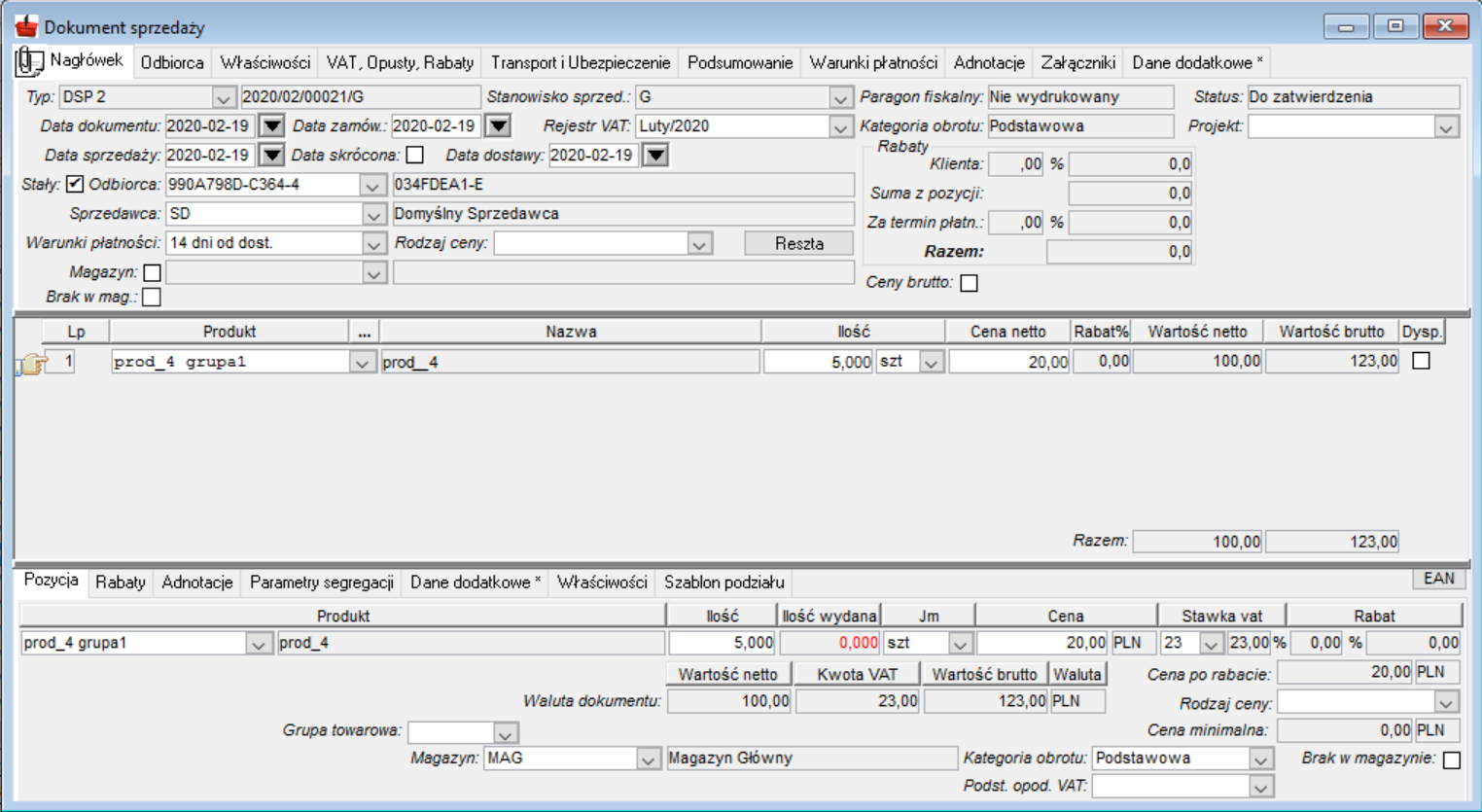Focus the Rabaty Klienta percent field

[x=1016, y=164]
